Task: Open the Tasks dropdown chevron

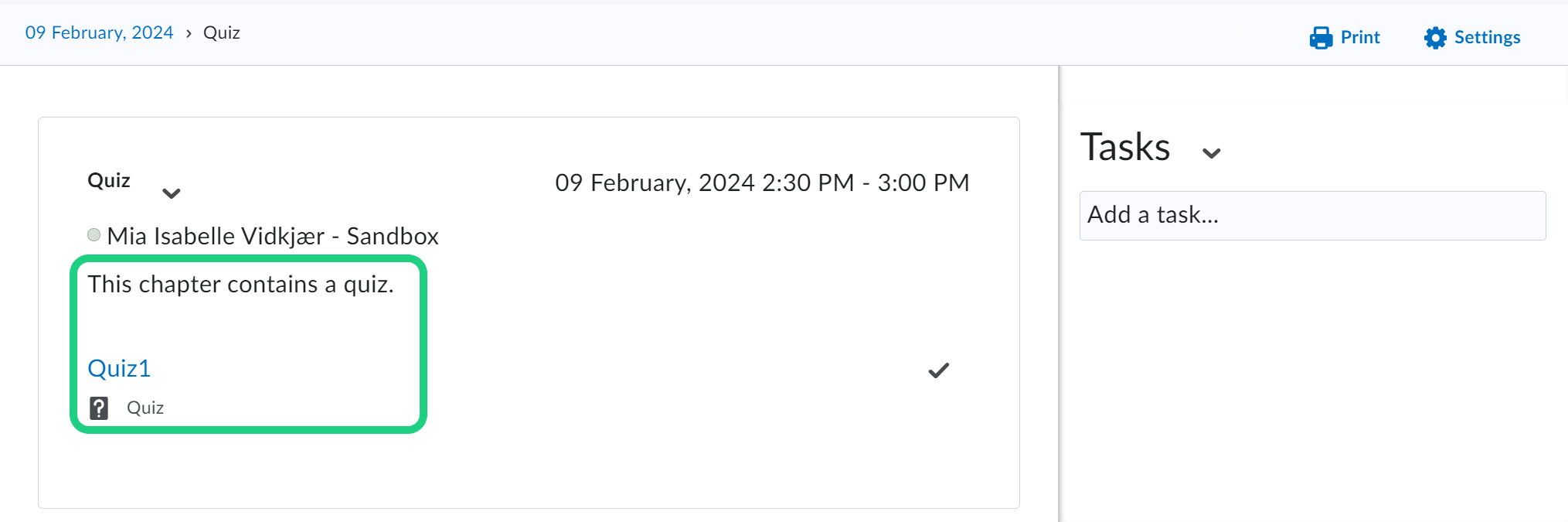Action: point(1211,153)
